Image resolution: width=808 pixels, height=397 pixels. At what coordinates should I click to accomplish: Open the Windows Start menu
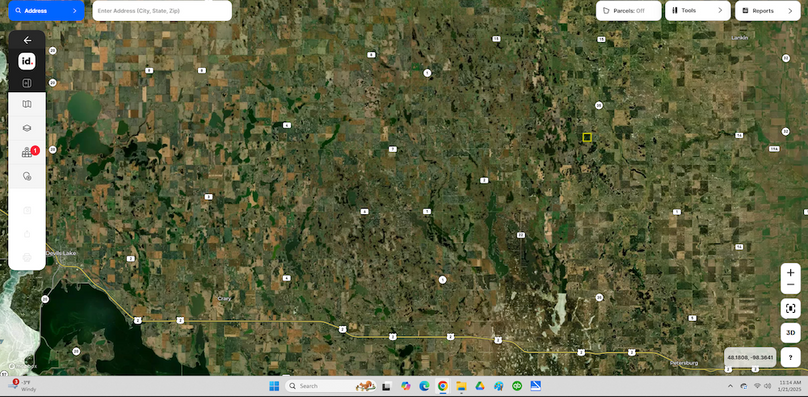click(274, 386)
